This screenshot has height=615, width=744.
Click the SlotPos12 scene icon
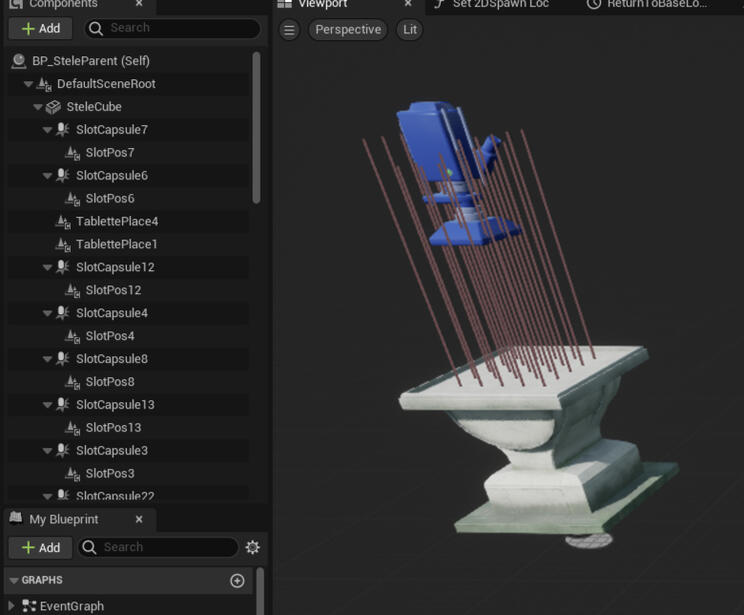point(72,290)
